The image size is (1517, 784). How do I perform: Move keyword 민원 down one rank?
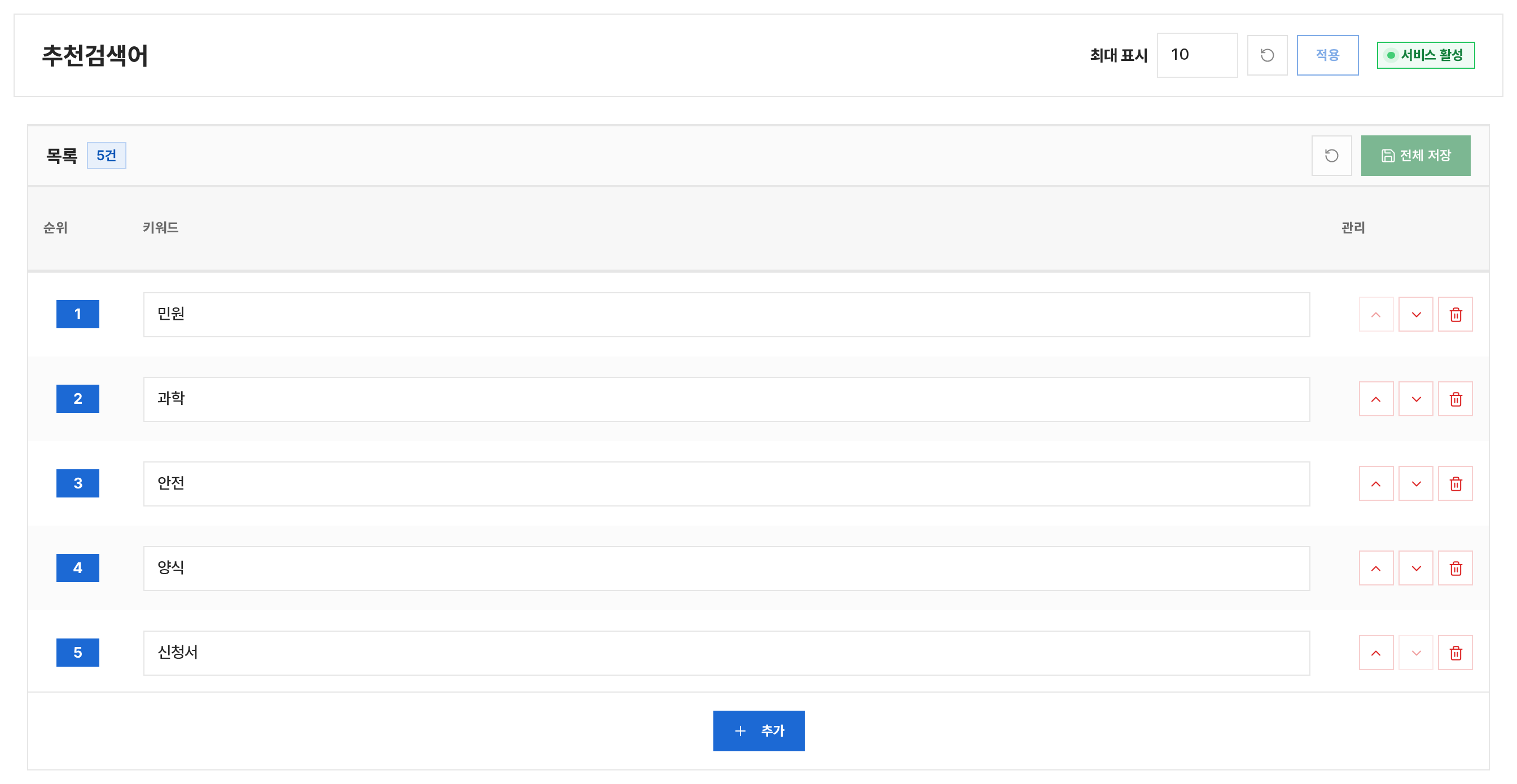pos(1416,314)
